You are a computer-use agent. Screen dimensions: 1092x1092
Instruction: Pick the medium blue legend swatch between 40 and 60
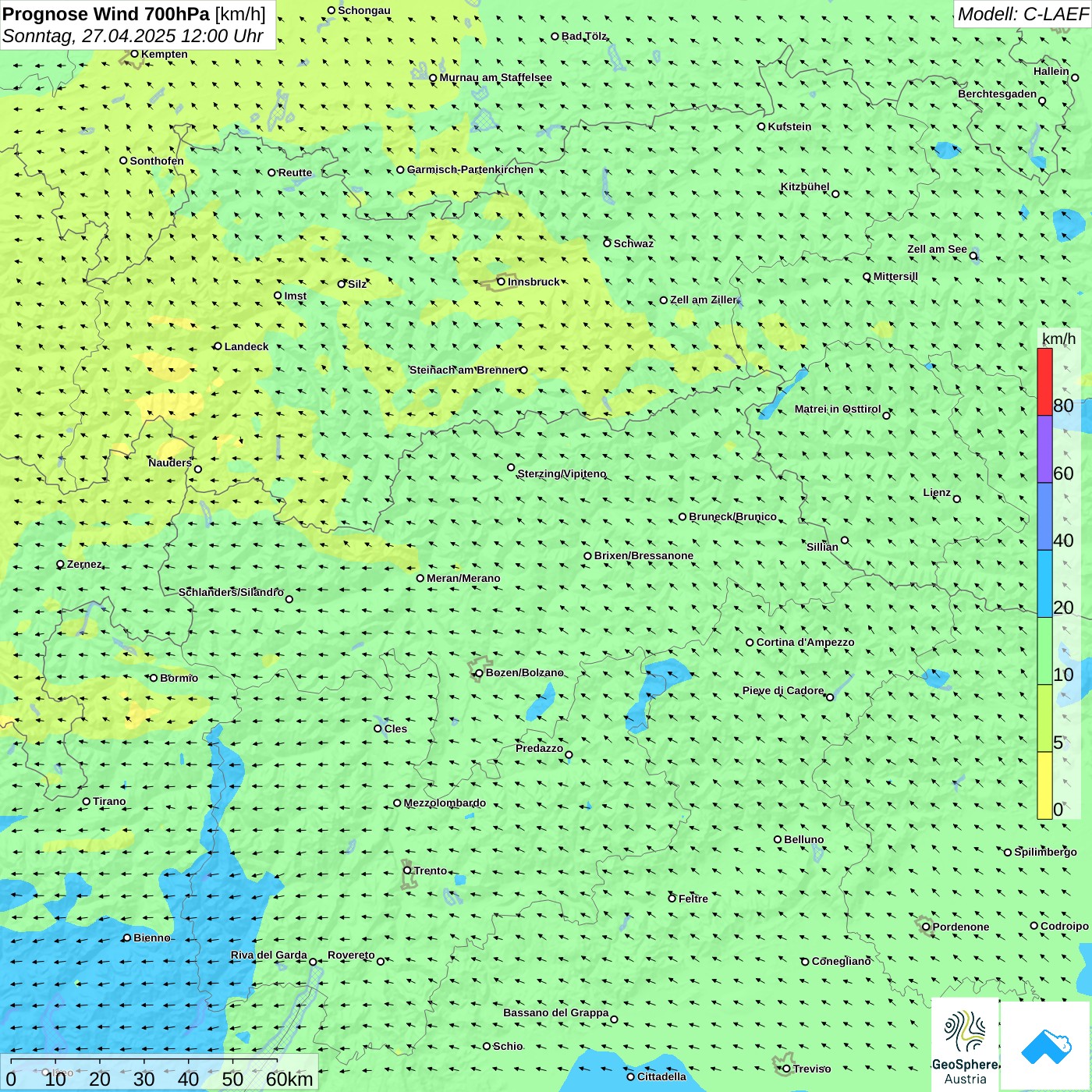tap(1044, 517)
